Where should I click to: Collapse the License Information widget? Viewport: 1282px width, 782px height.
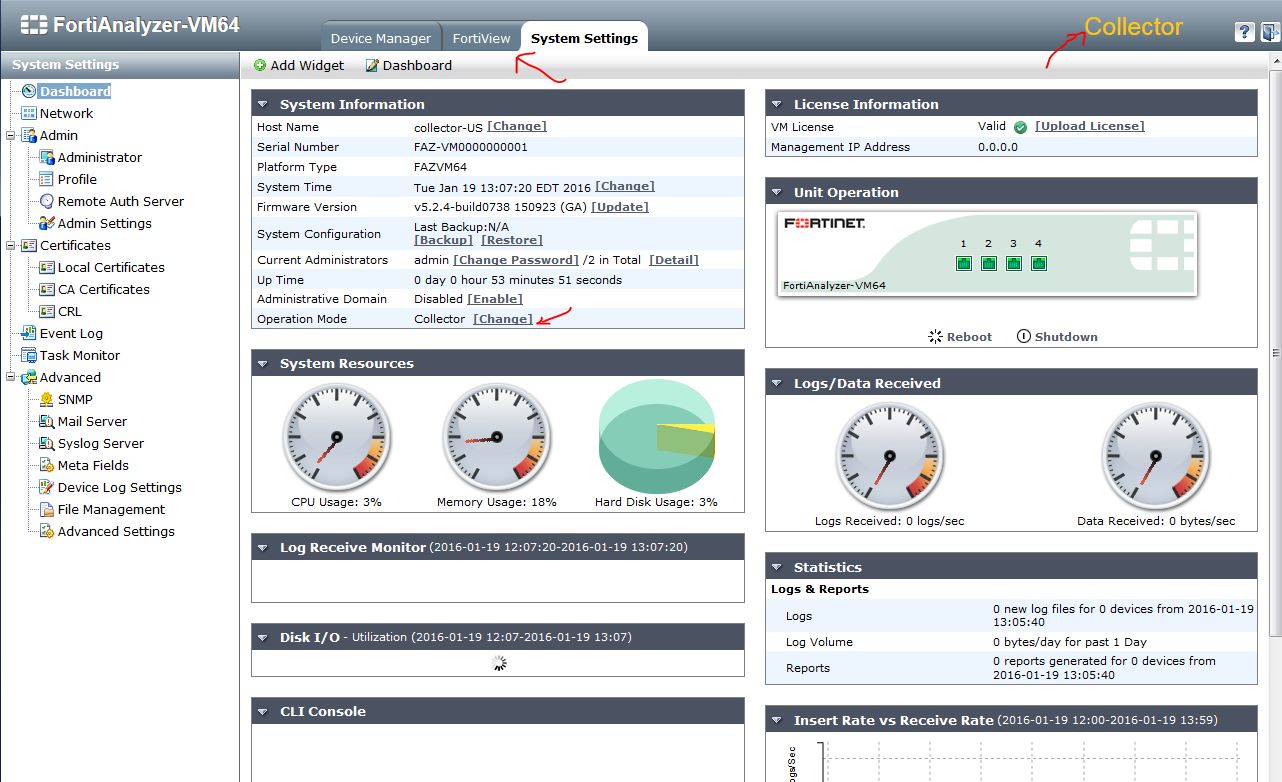pos(777,104)
